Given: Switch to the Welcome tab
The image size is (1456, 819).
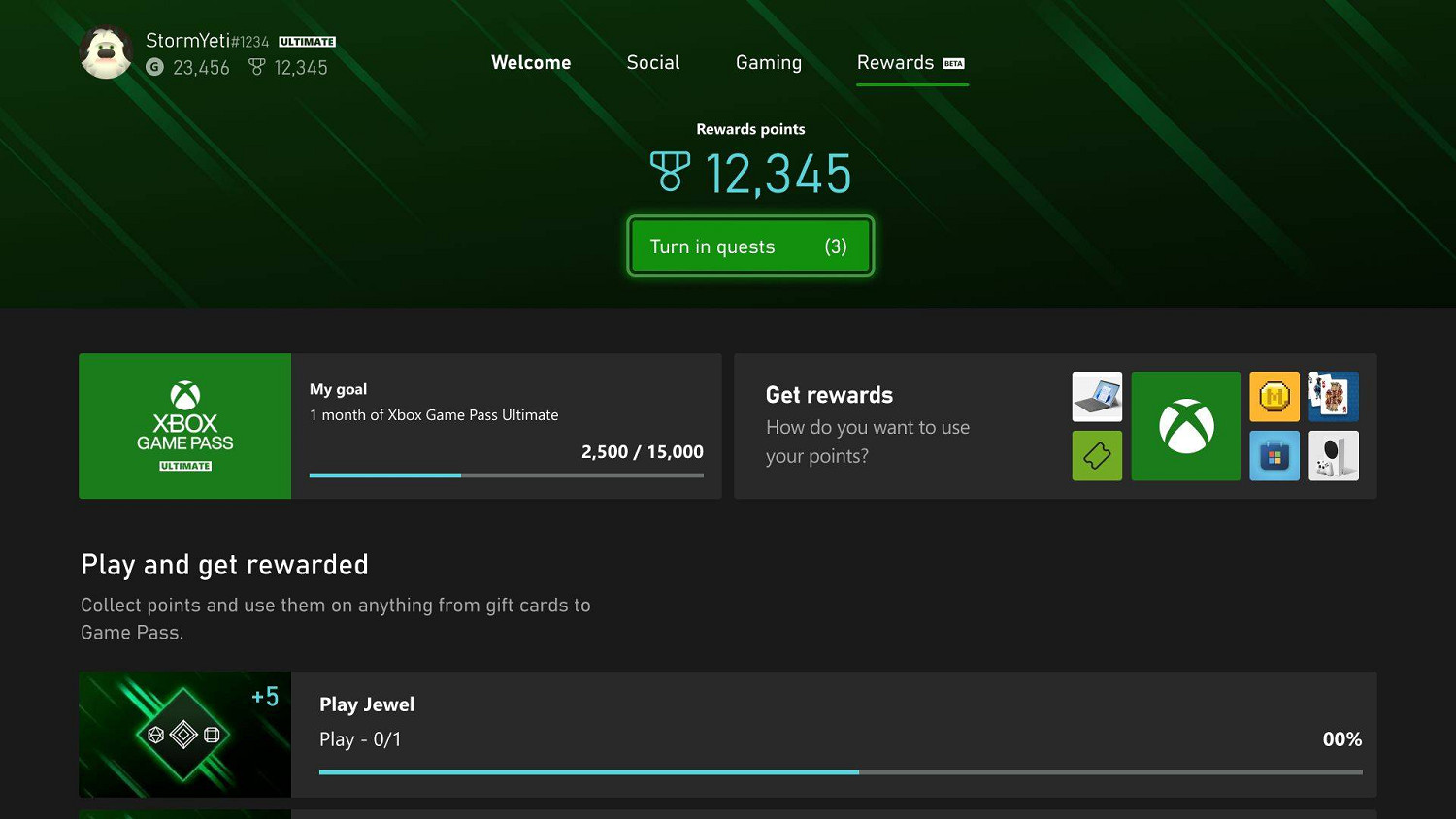Looking at the screenshot, I should [530, 62].
